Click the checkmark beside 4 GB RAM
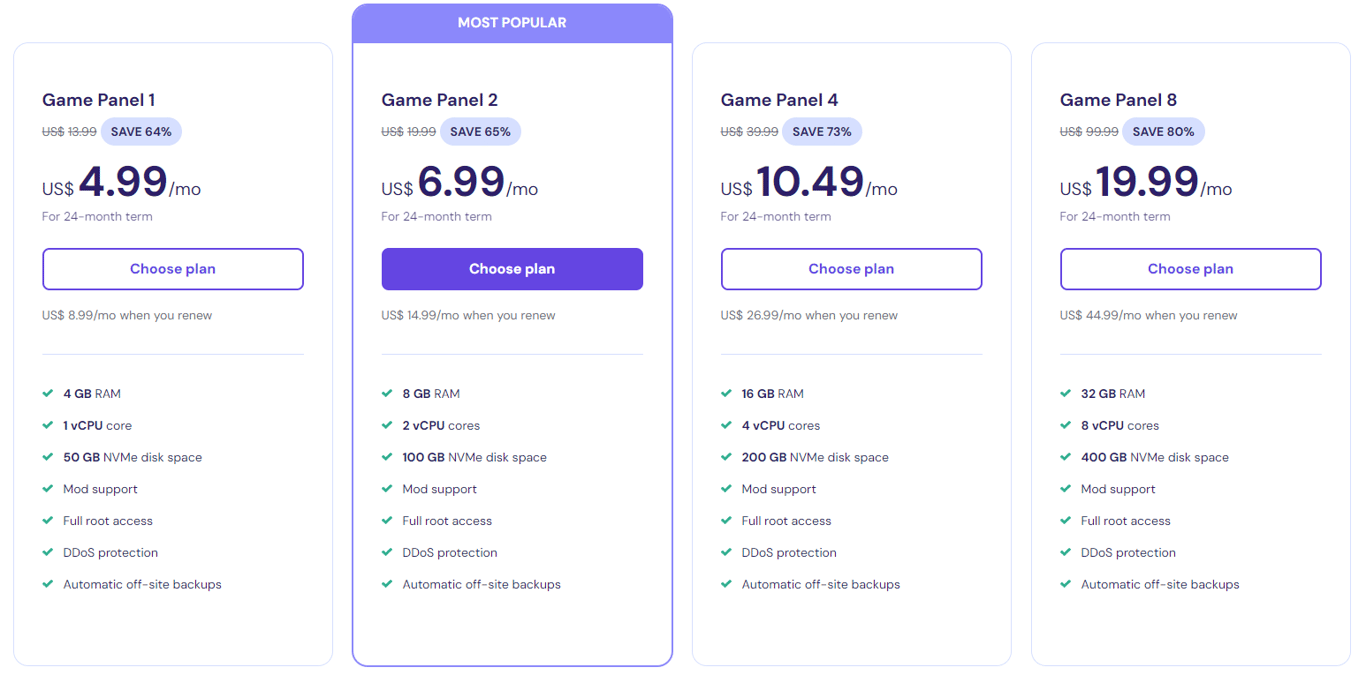Screen dimensions: 1366x675 point(46,393)
